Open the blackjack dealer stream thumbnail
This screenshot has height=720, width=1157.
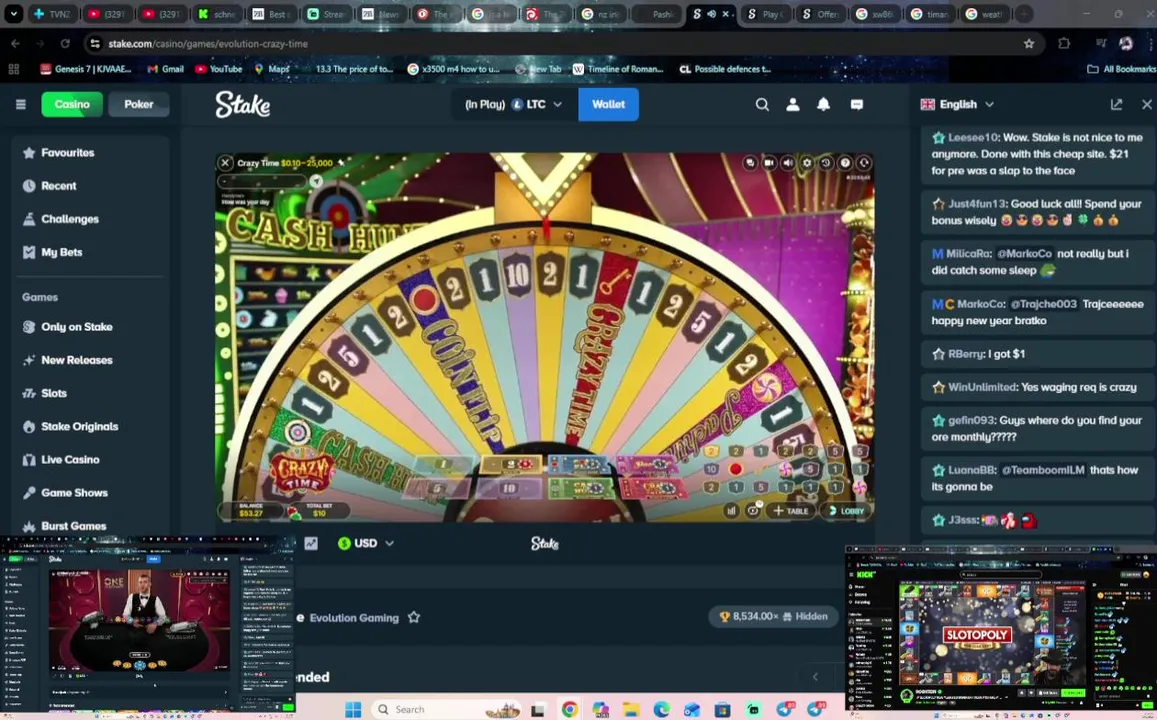click(148, 623)
